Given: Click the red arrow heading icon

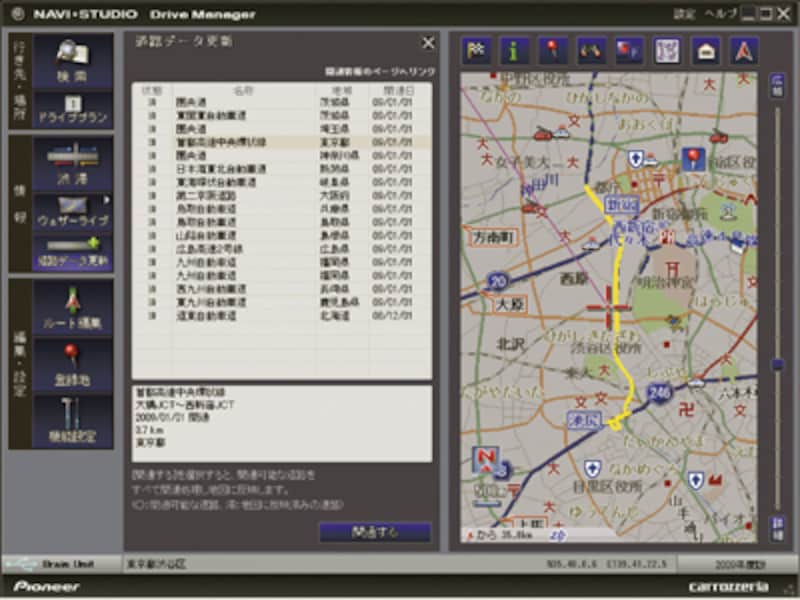Looking at the screenshot, I should point(744,50).
